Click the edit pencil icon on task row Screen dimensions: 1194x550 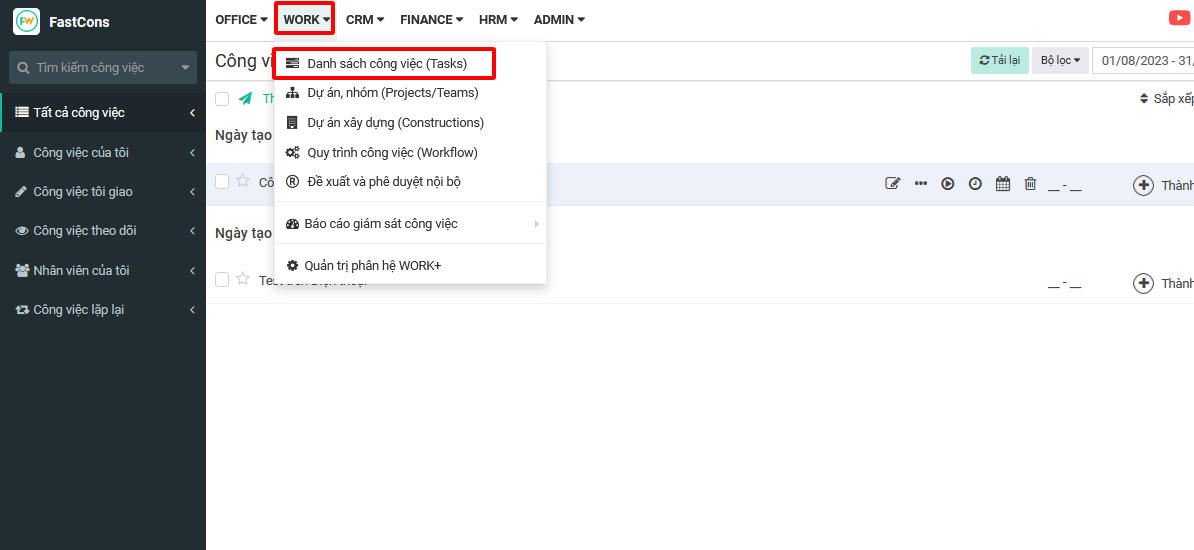point(892,183)
